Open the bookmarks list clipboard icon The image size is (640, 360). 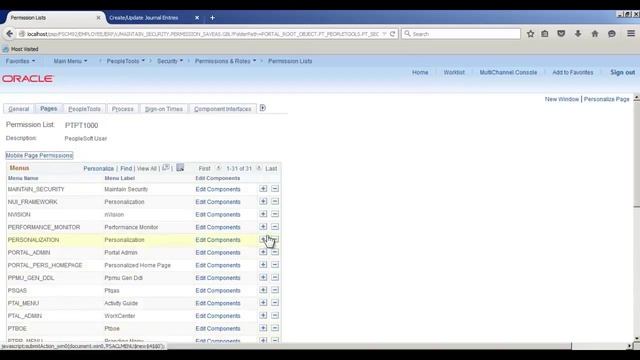(x=545, y=34)
